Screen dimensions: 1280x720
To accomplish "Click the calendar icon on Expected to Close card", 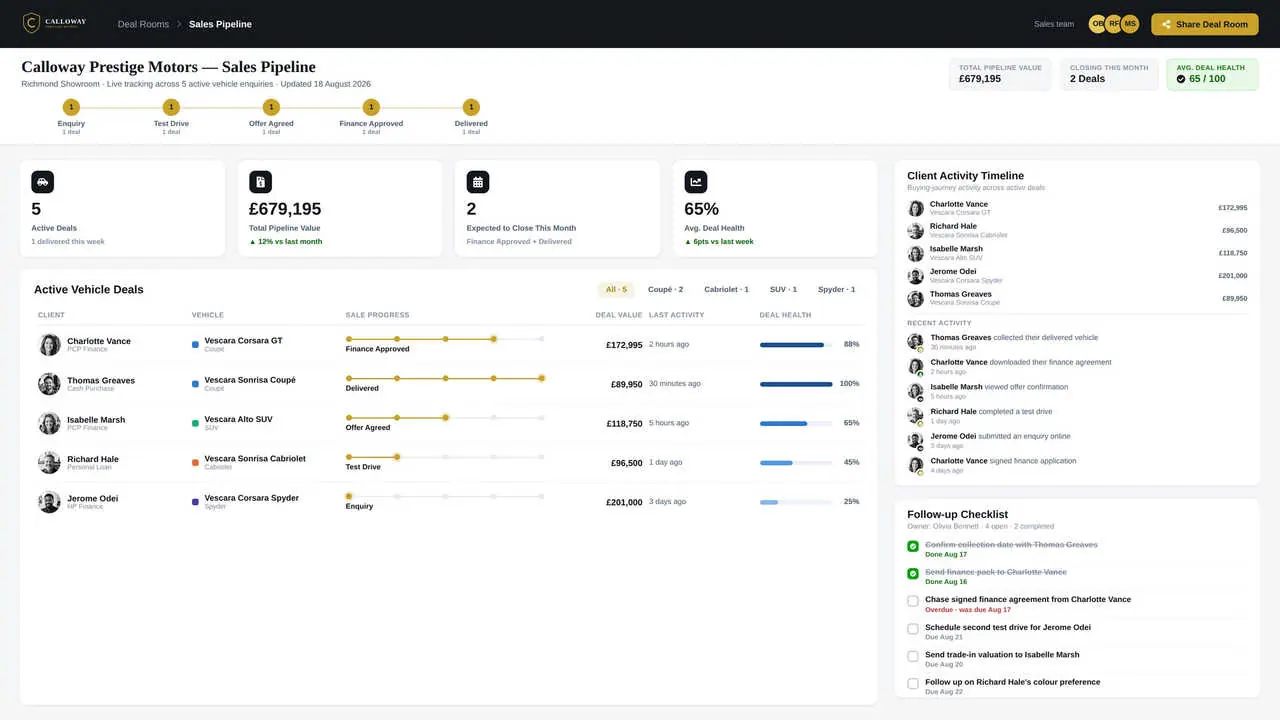I will tap(478, 182).
